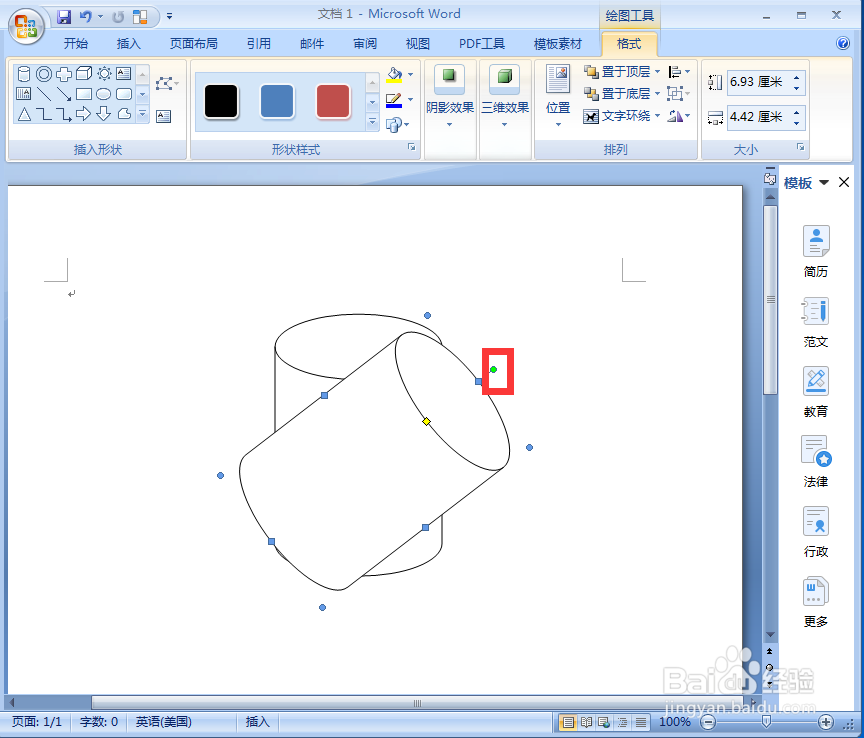Image resolution: width=864 pixels, height=738 pixels.
Task: Expand the shape styles gallery more arrow
Action: (372, 121)
